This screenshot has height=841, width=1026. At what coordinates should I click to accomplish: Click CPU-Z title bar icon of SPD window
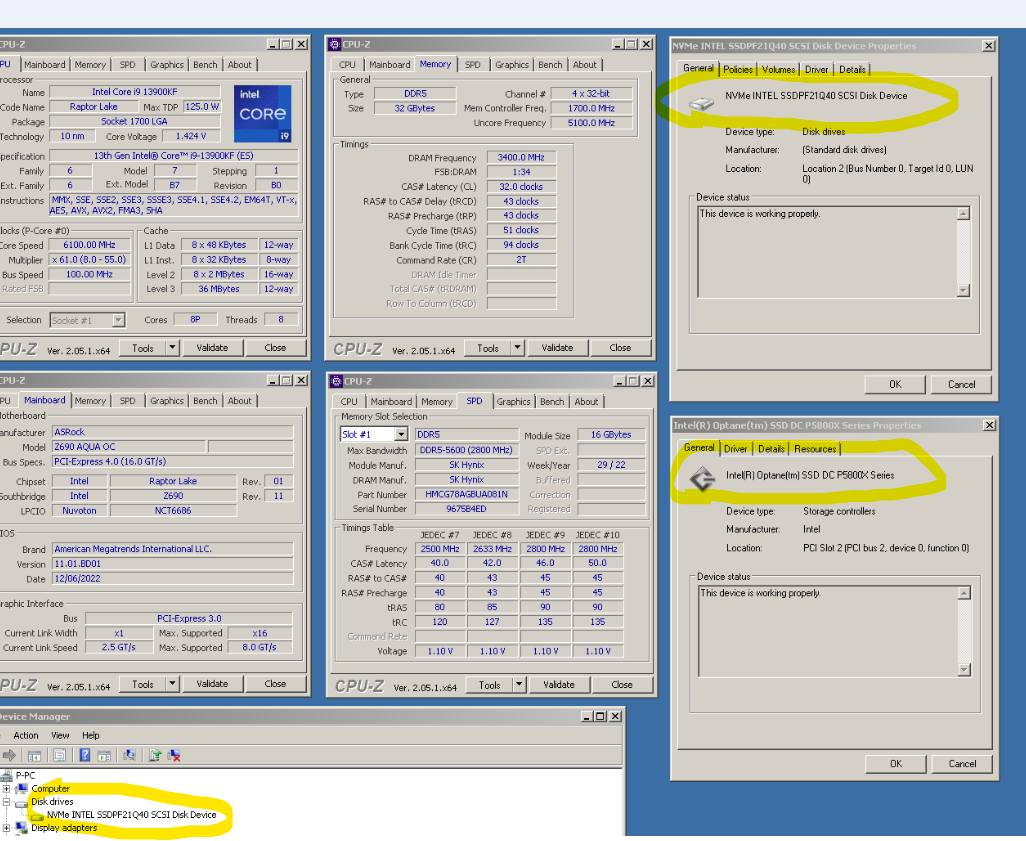(336, 381)
